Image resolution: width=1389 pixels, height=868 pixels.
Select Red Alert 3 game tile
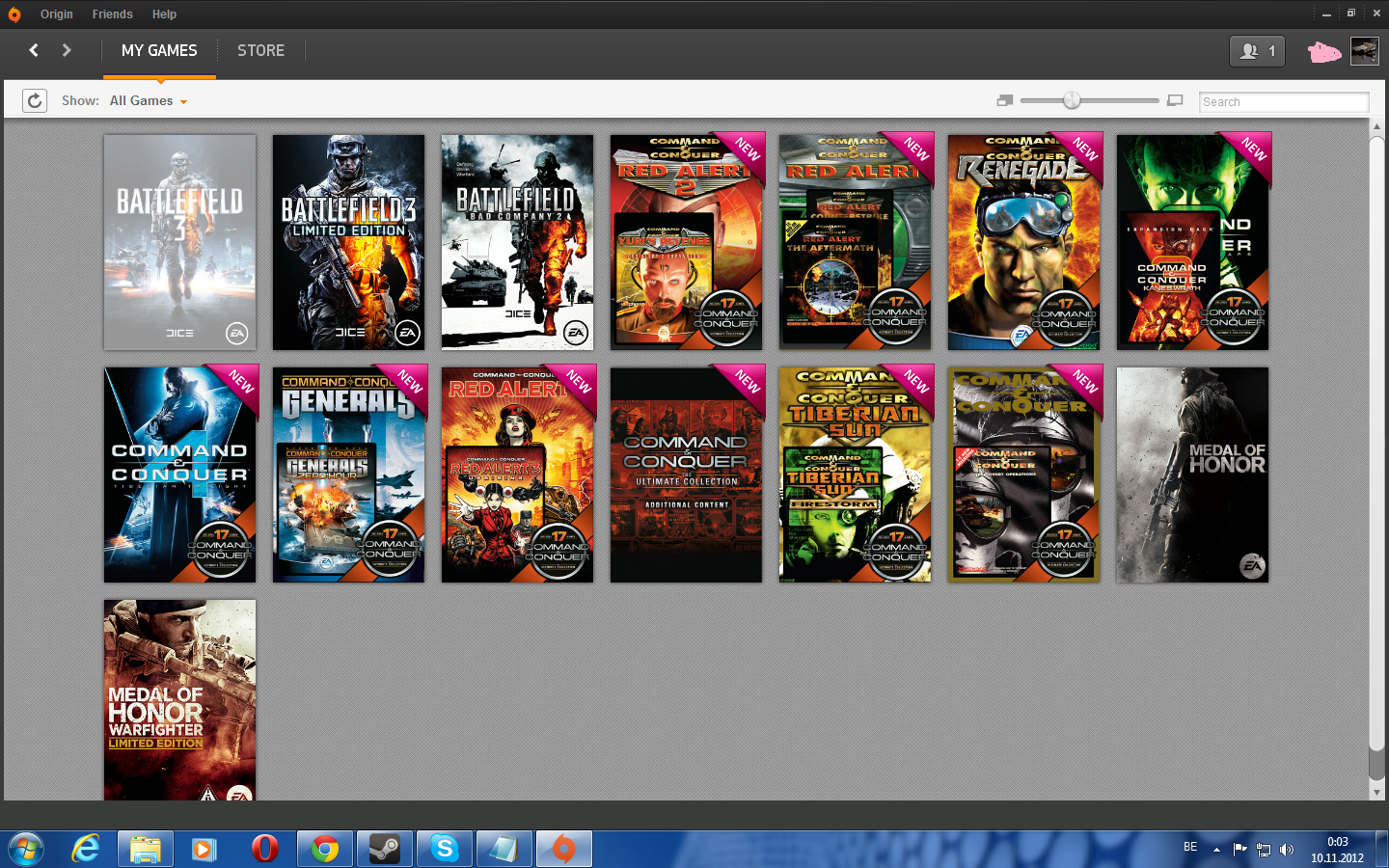517,475
